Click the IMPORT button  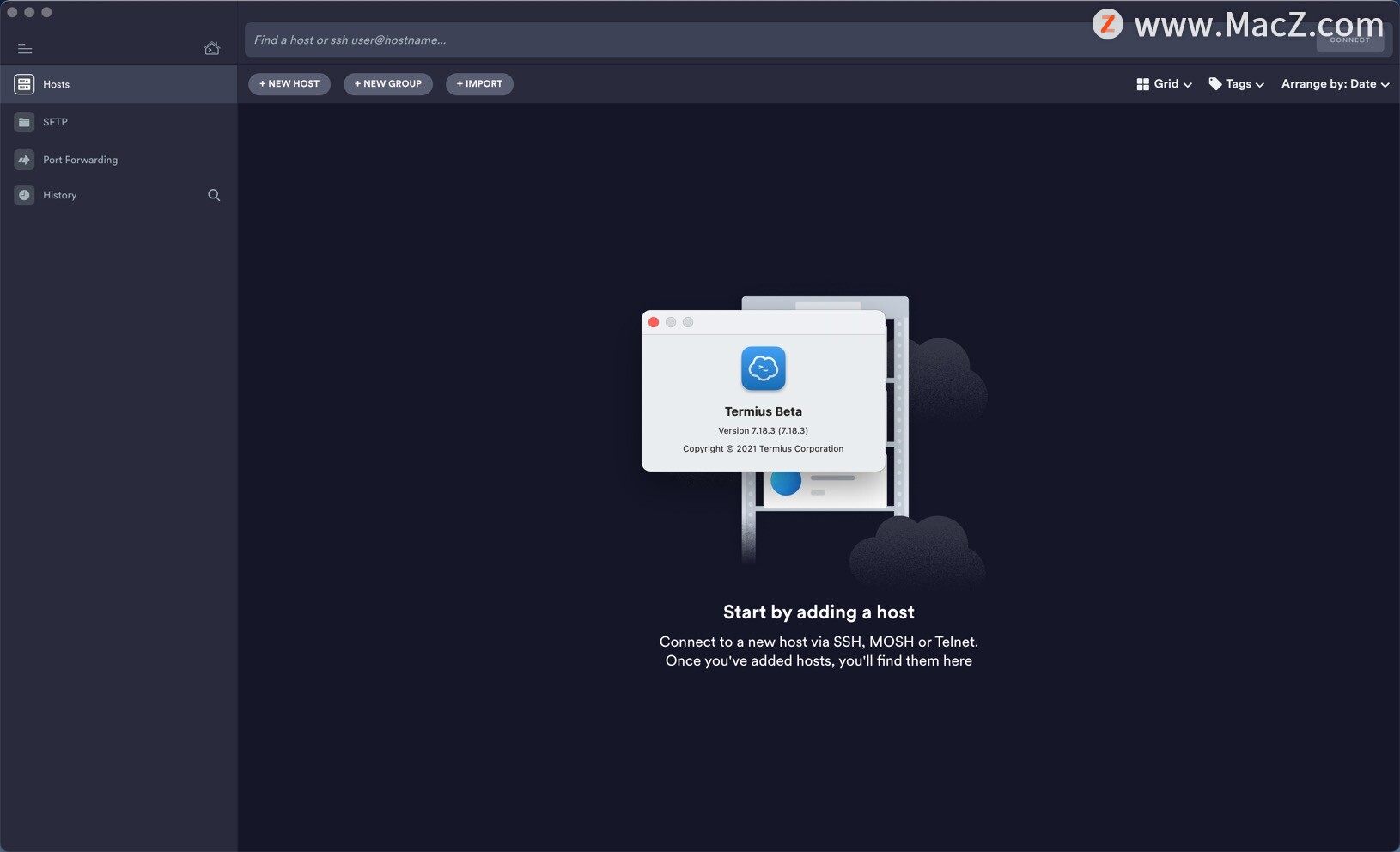pyautogui.click(x=479, y=84)
